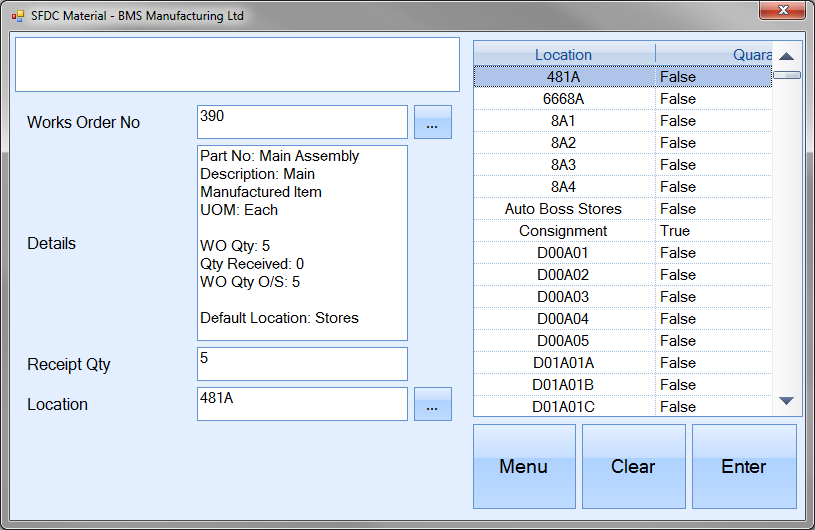Open the Location lookup ellipsis button
815x530 pixels.
pyautogui.click(x=432, y=404)
